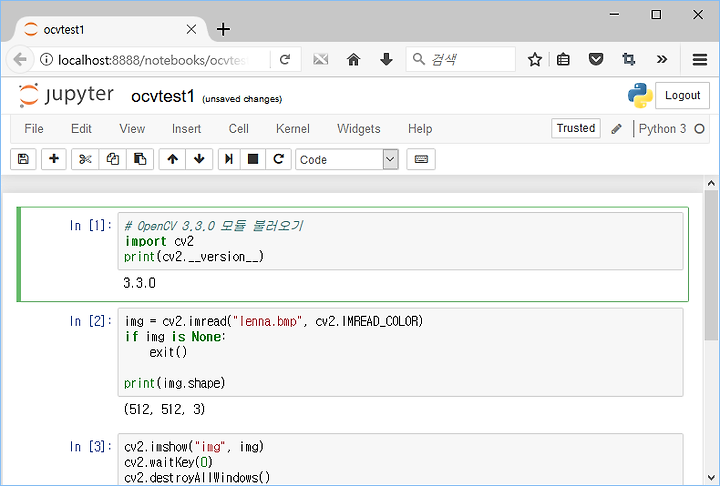Cut selected cells with the scissors icon

click(85, 159)
